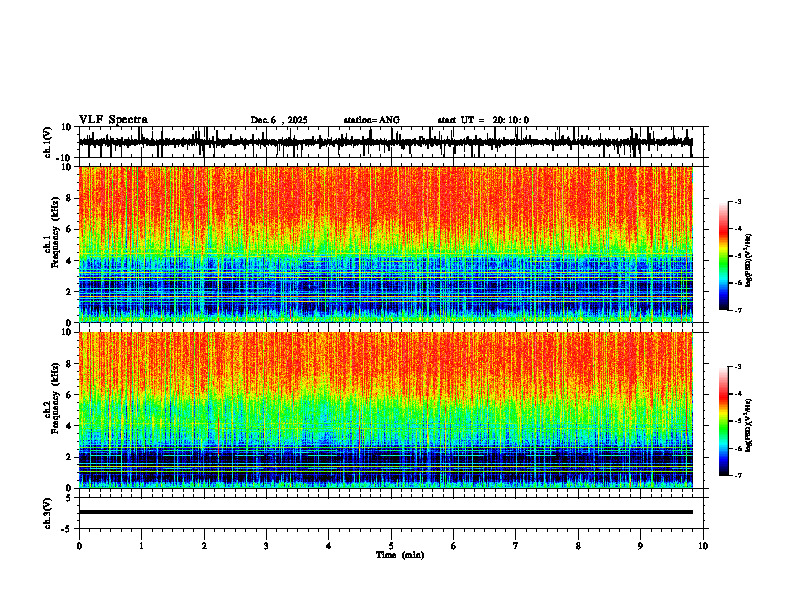Screen dimensions: 792x612
Task: Click the "-10" tick on ch.1(V) axis
Action: click(x=65, y=158)
